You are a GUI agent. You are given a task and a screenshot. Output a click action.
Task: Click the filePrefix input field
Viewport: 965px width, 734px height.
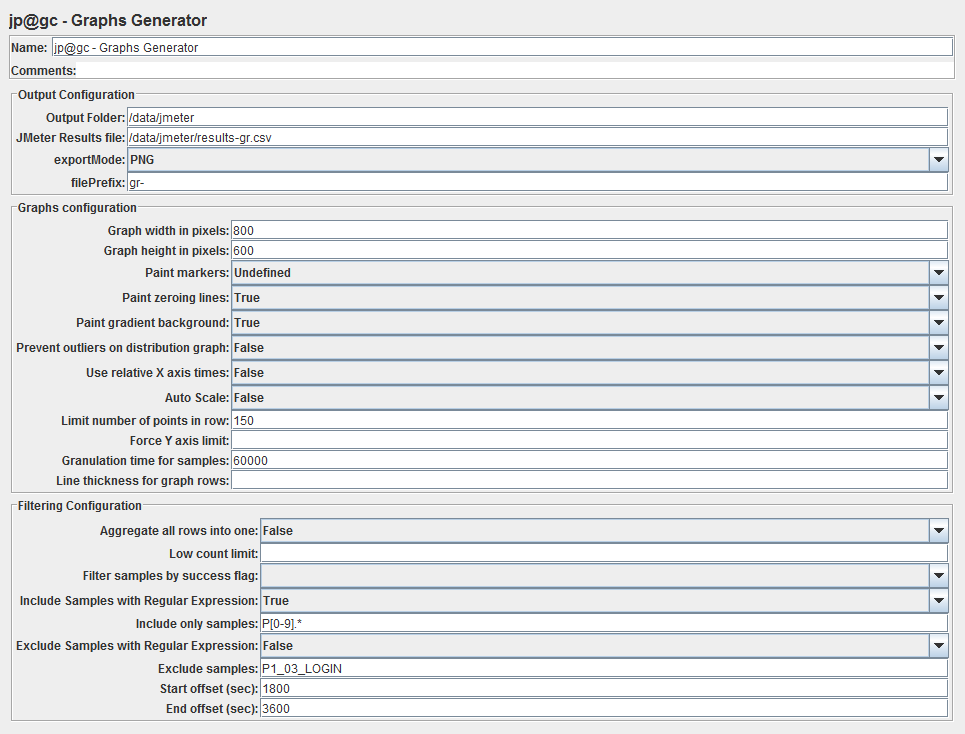pyautogui.click(x=537, y=183)
